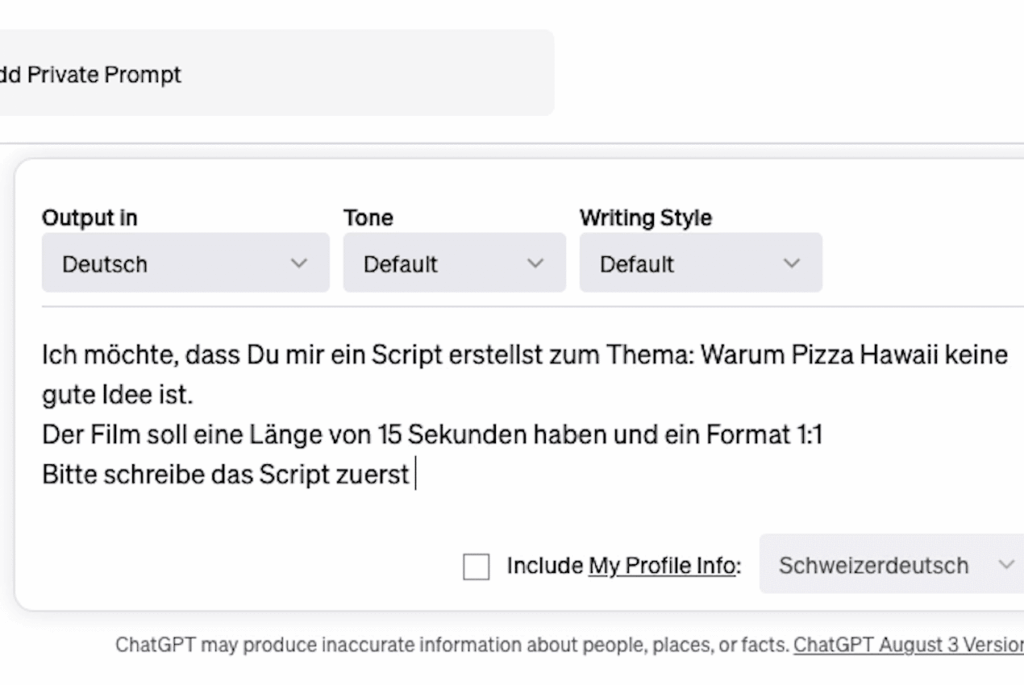1024x685 pixels.
Task: Click the first prompt line about Pizza Hawaii
Action: coord(525,355)
